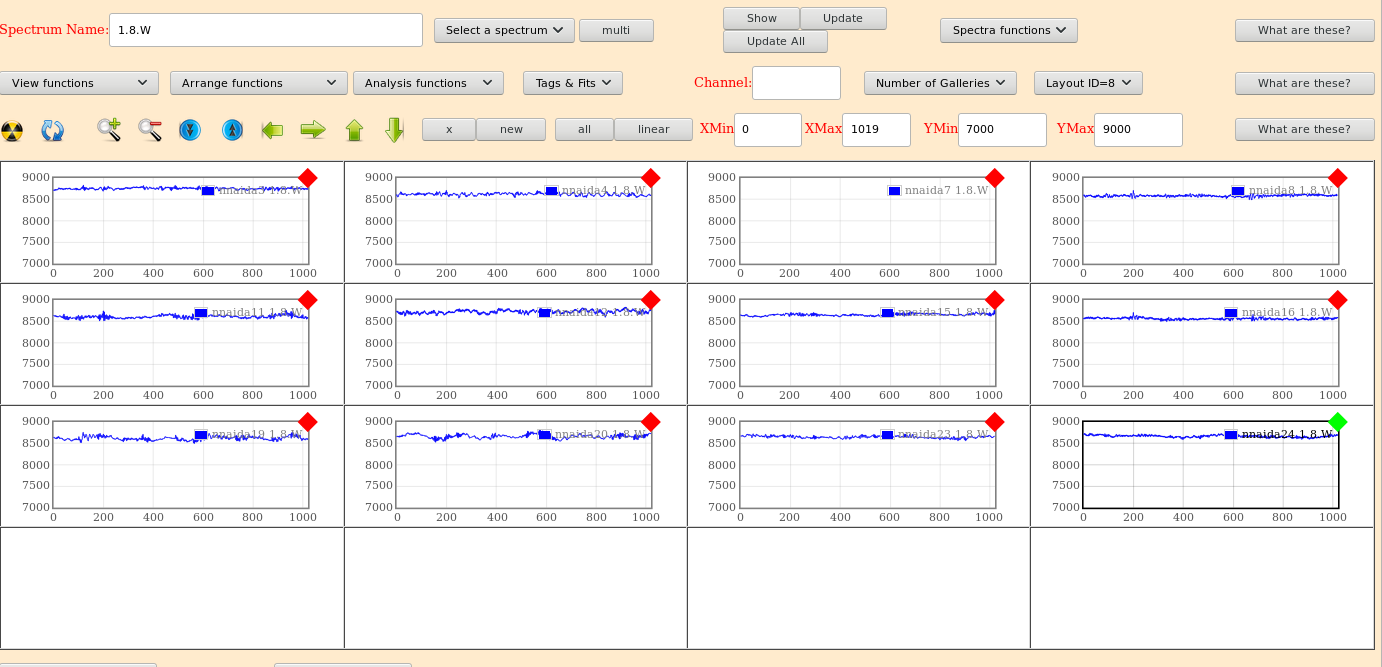Screen dimensions: 1382x667
Task: Open the Number of Galleries dropdown
Action: tap(940, 83)
